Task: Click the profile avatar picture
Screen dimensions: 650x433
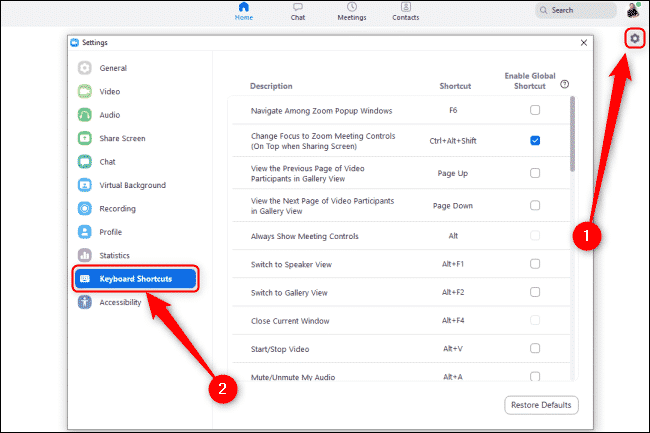Action: (634, 10)
